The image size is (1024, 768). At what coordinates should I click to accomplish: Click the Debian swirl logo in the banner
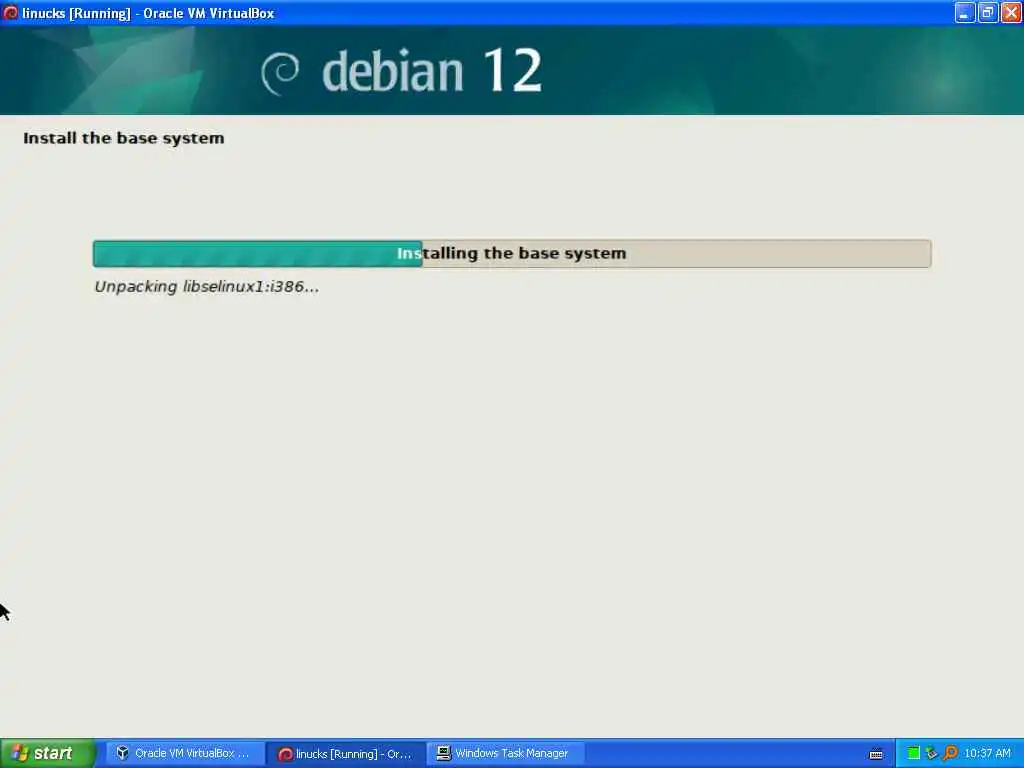(x=280, y=72)
